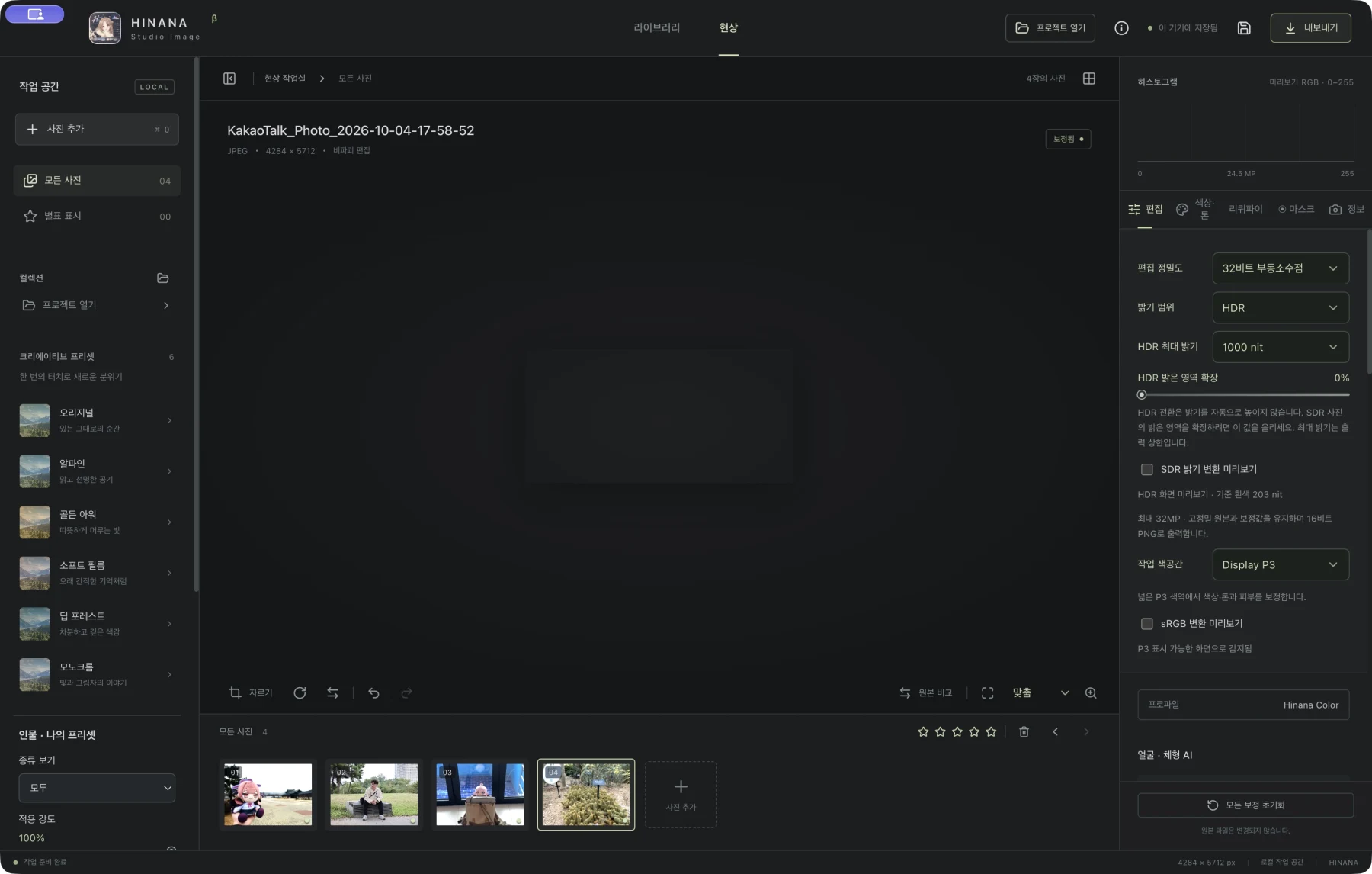Click the Add Photo button in sidebar

pyautogui.click(x=97, y=129)
